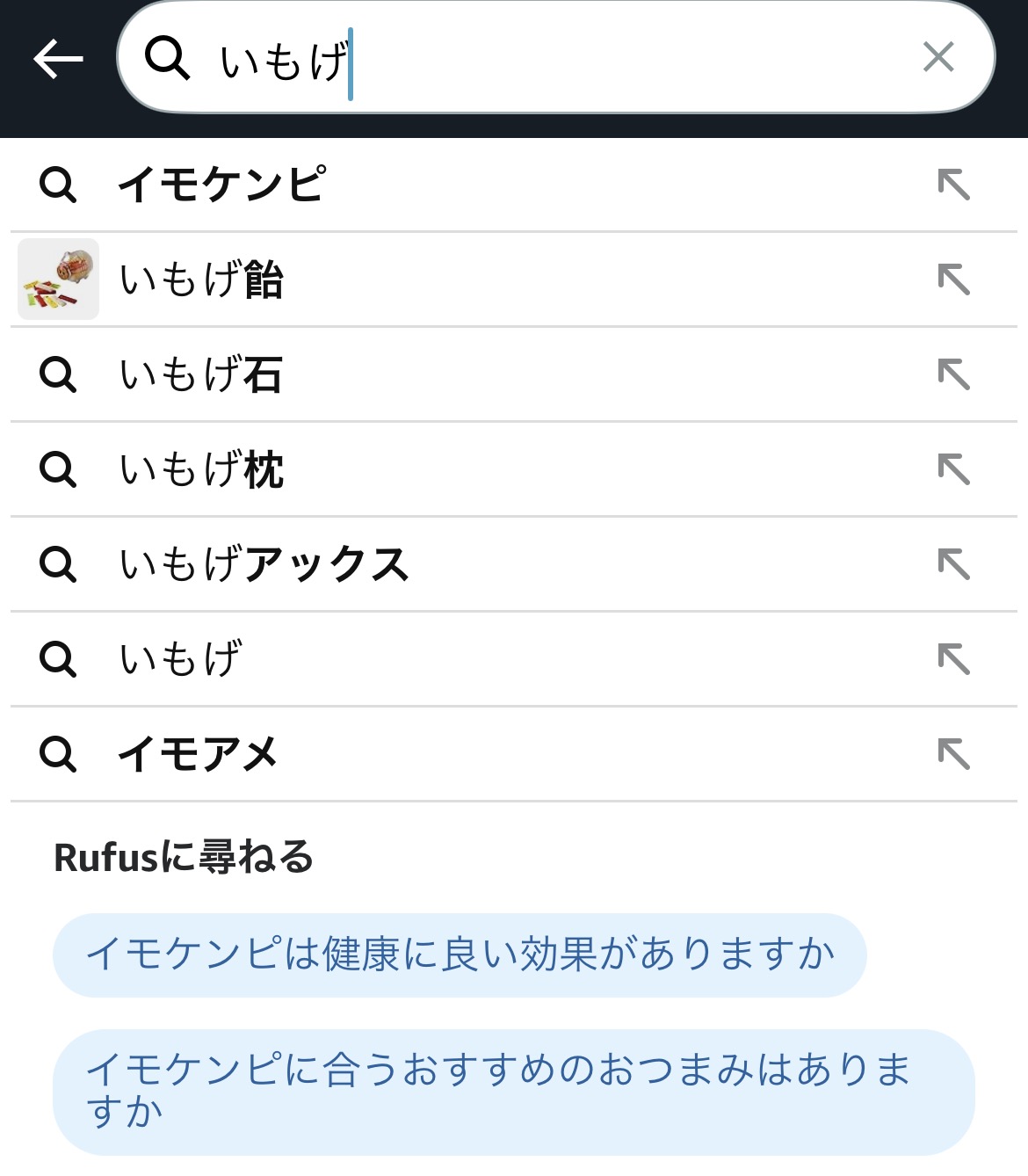Clear the search text with X

pyautogui.click(x=938, y=58)
